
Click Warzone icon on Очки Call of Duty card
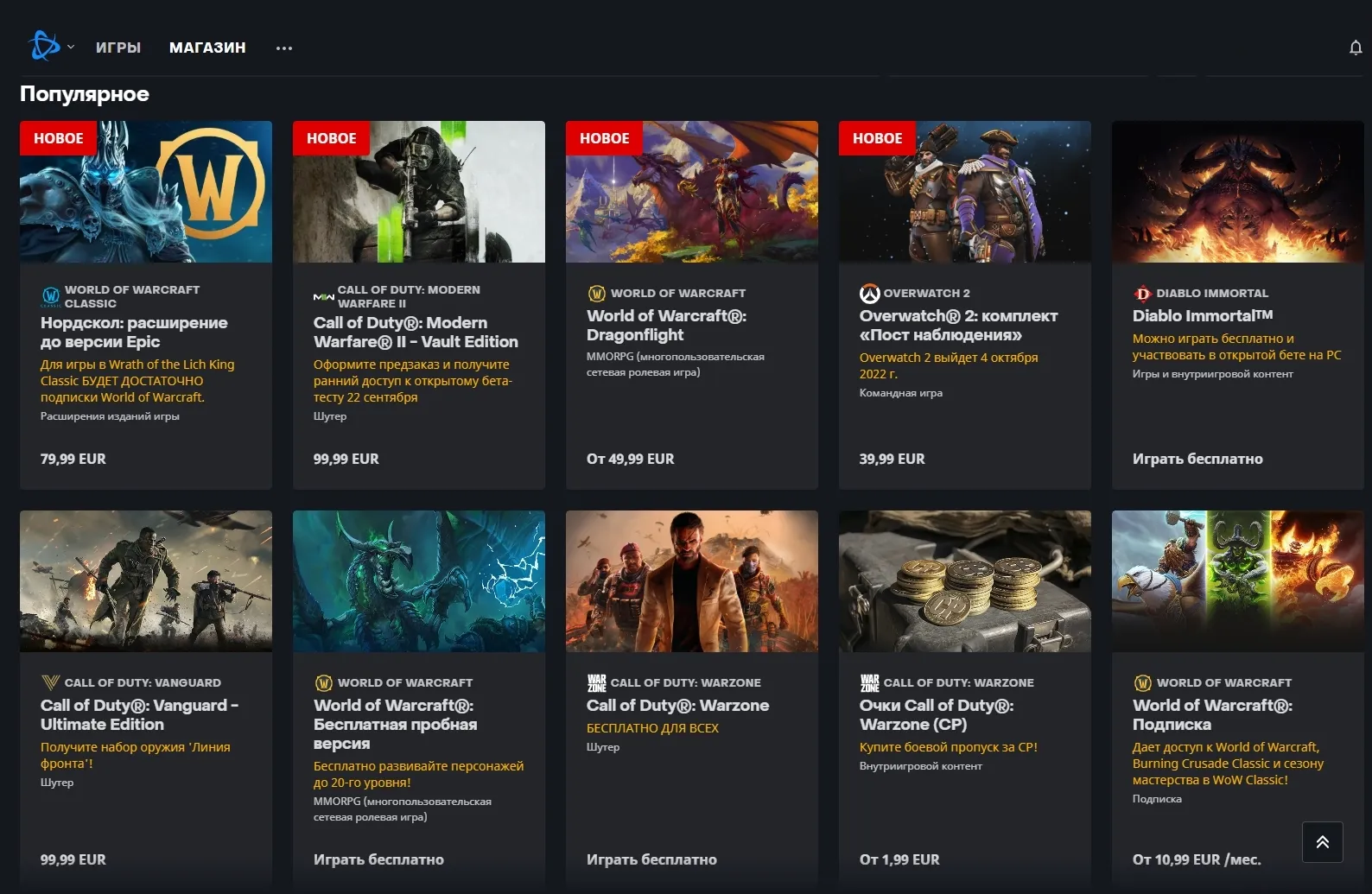tap(869, 683)
